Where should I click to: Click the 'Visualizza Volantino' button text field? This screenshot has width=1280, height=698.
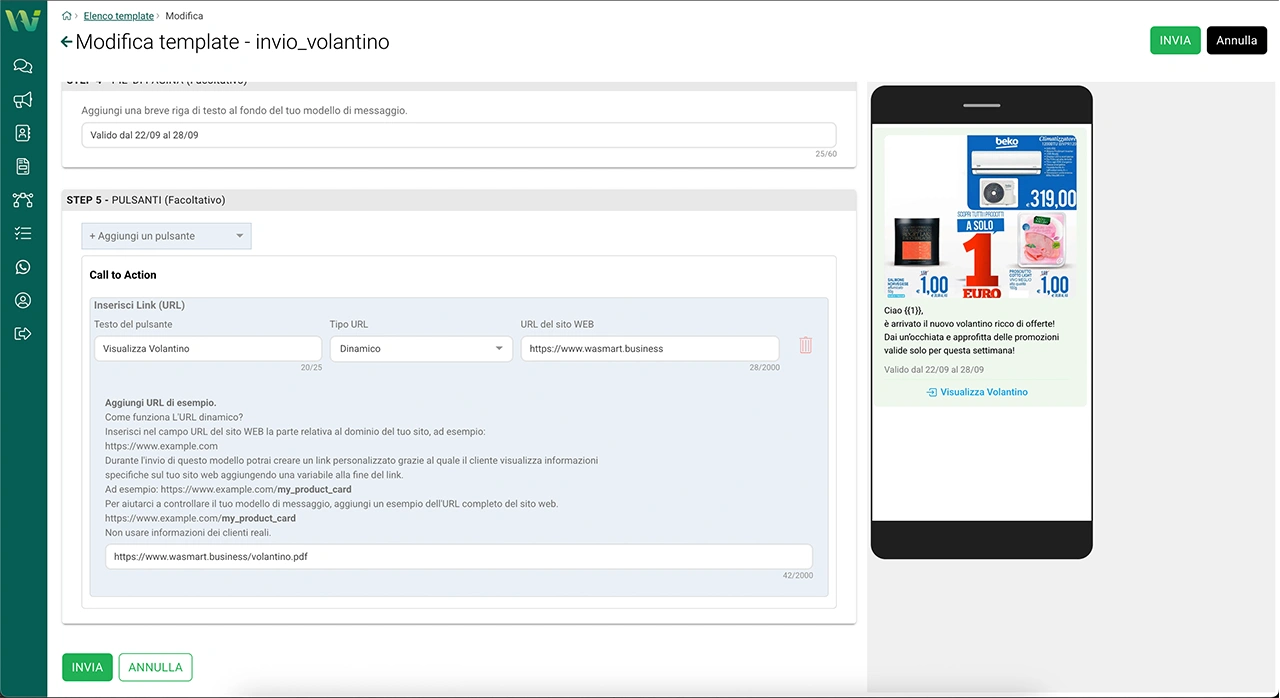click(207, 349)
